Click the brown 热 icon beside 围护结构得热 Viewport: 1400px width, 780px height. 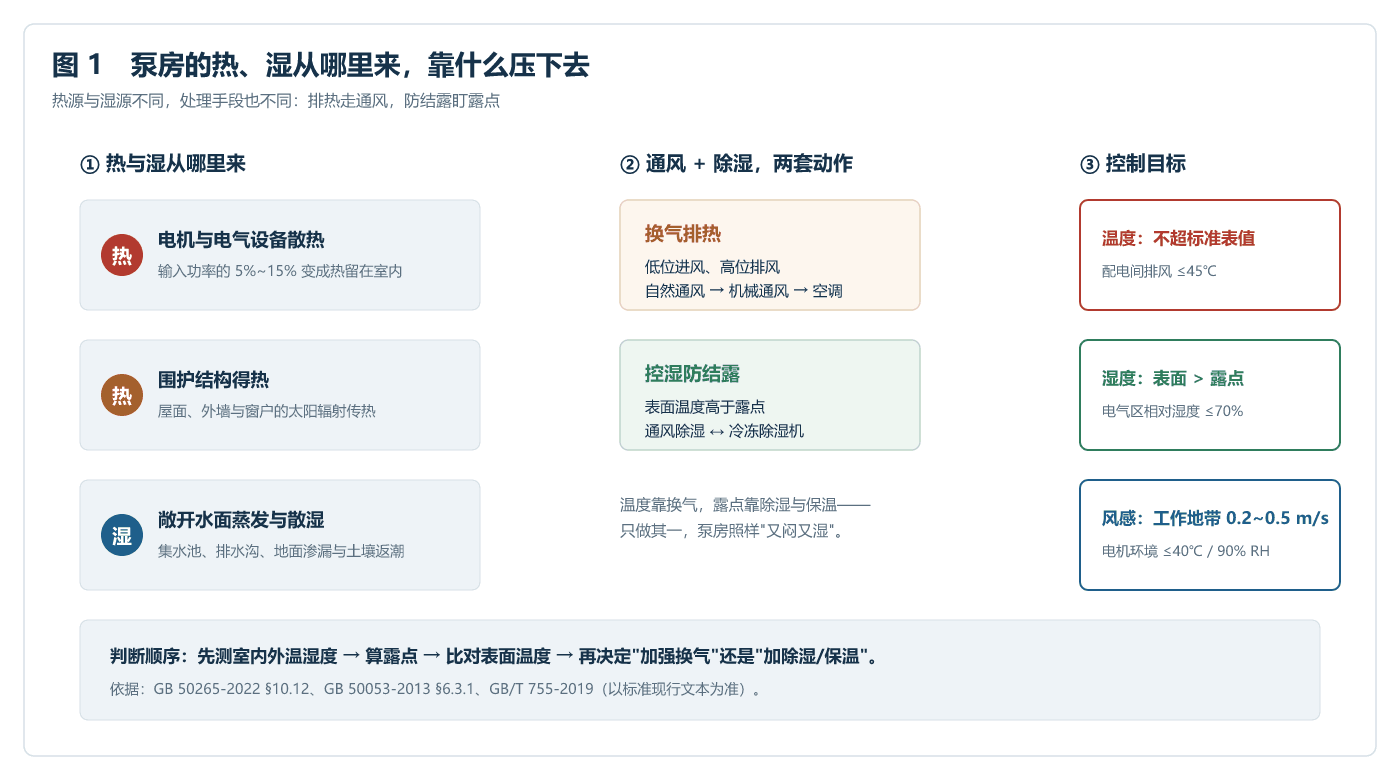pyautogui.click(x=122, y=396)
